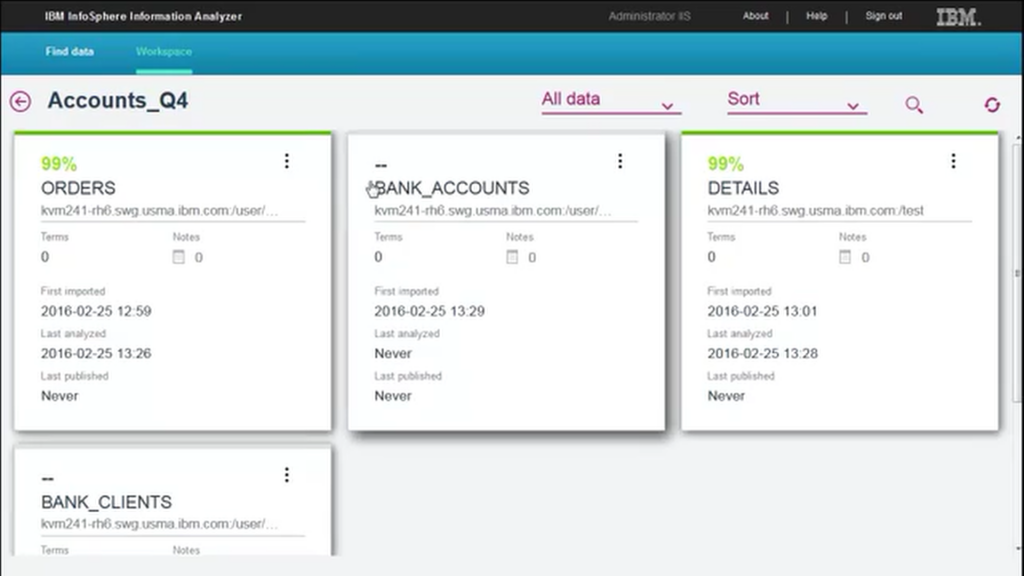Open the DETAILS card options menu
The image size is (1024, 576).
coord(953,161)
